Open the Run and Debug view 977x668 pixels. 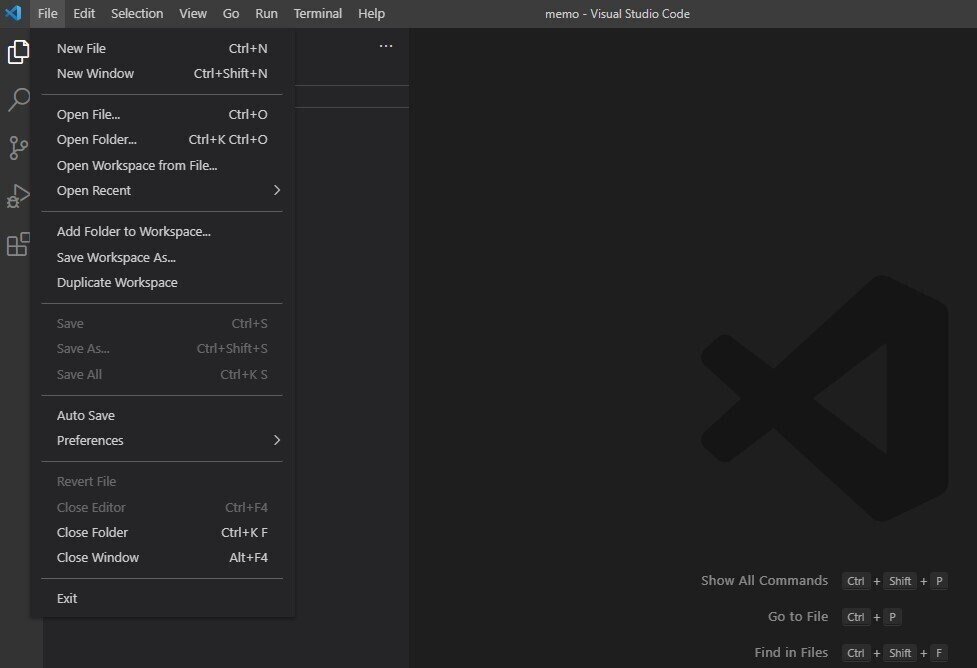point(18,196)
